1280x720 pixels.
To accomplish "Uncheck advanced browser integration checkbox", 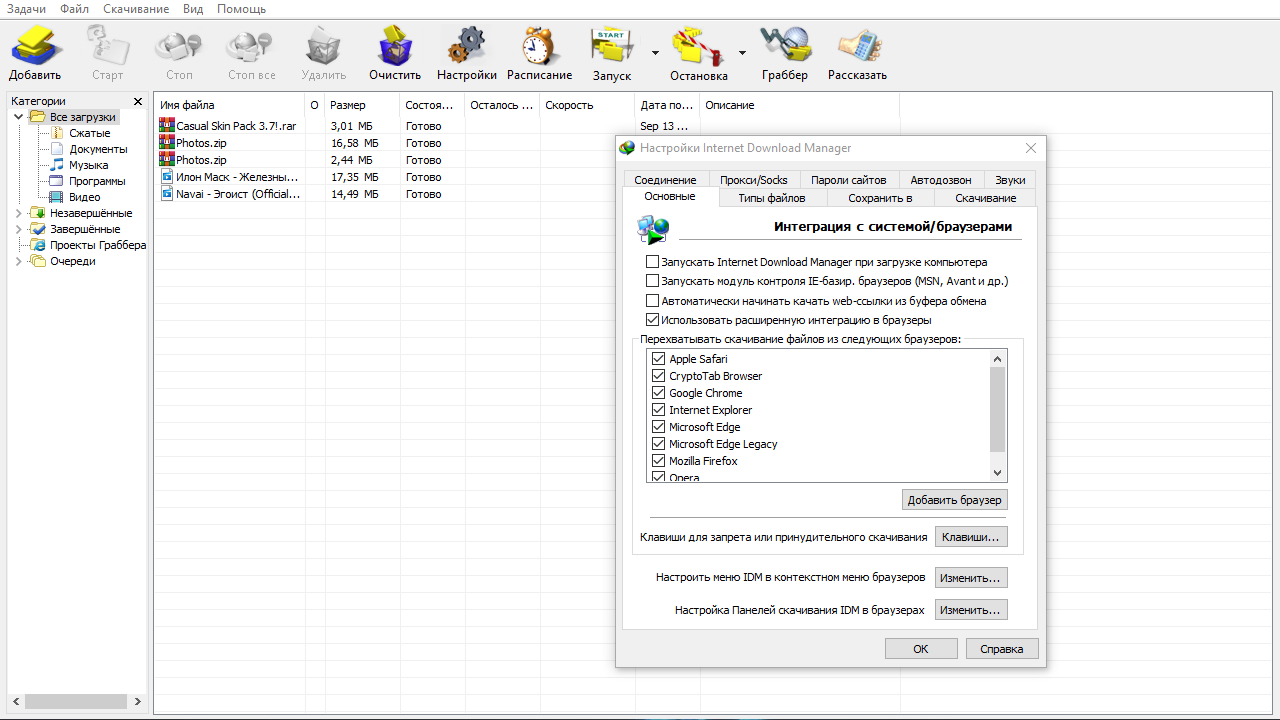I will click(653, 320).
